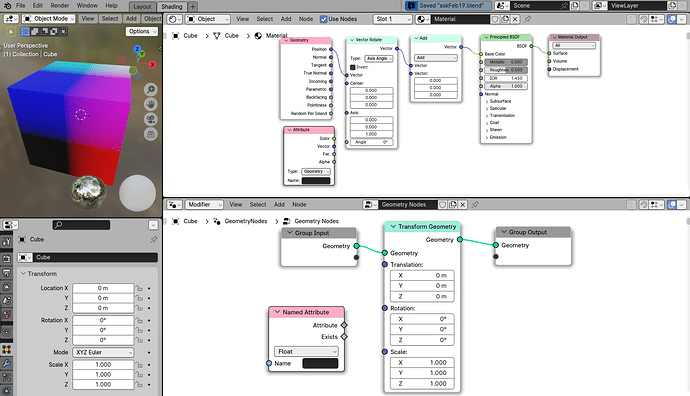Image resolution: width=690 pixels, height=396 pixels.
Task: Adjust Alpha slider in Principled BSDF
Action: [x=506, y=86]
